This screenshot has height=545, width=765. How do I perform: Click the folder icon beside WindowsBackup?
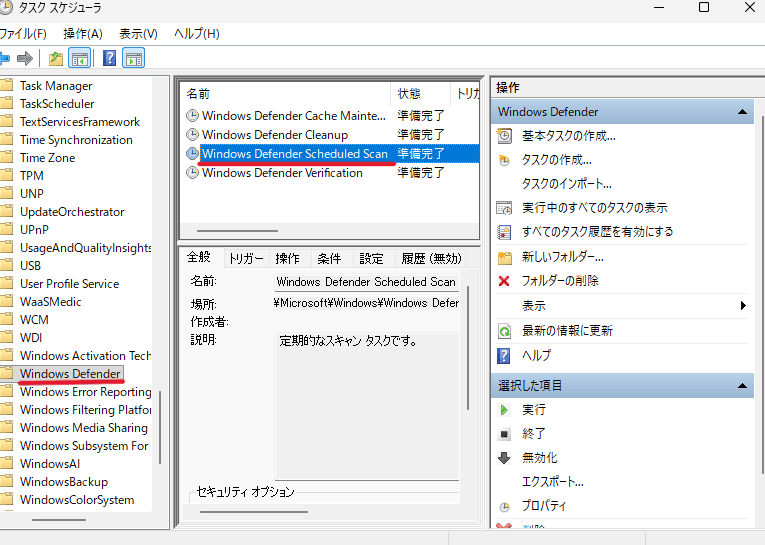point(6,482)
